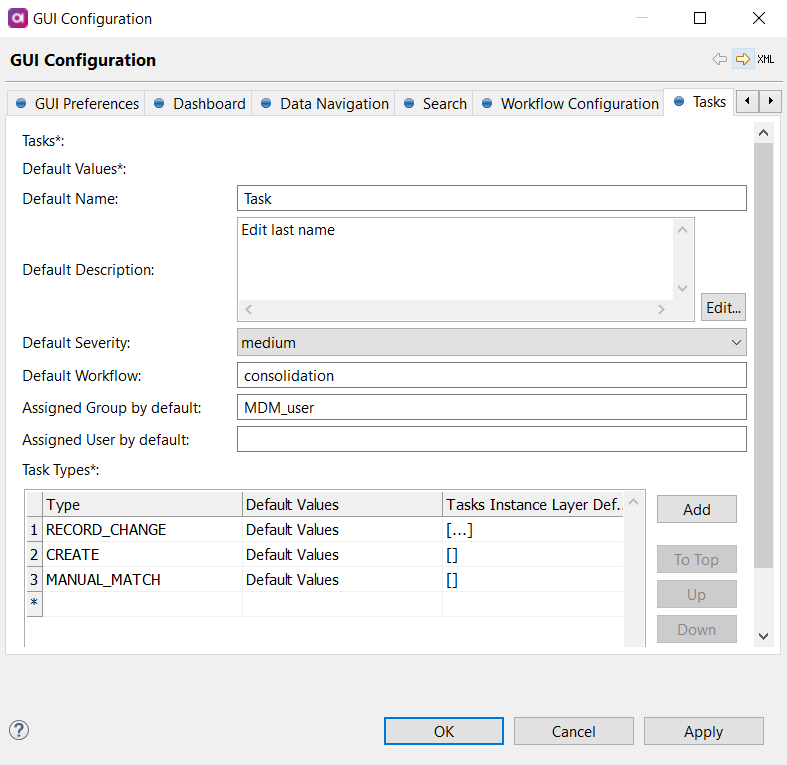Go to the Workflow Configuration tab
Image resolution: width=787 pixels, height=765 pixels.
[570, 103]
